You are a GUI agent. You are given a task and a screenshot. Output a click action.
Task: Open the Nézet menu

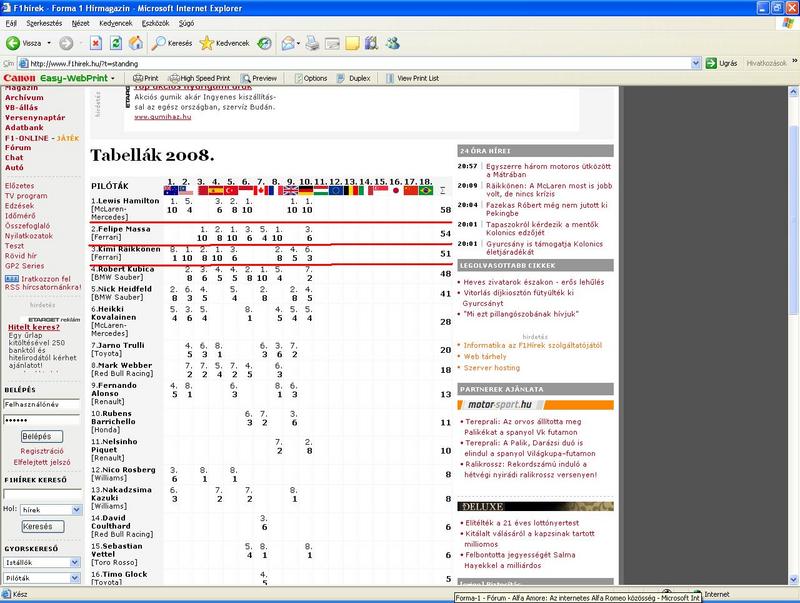81,23
